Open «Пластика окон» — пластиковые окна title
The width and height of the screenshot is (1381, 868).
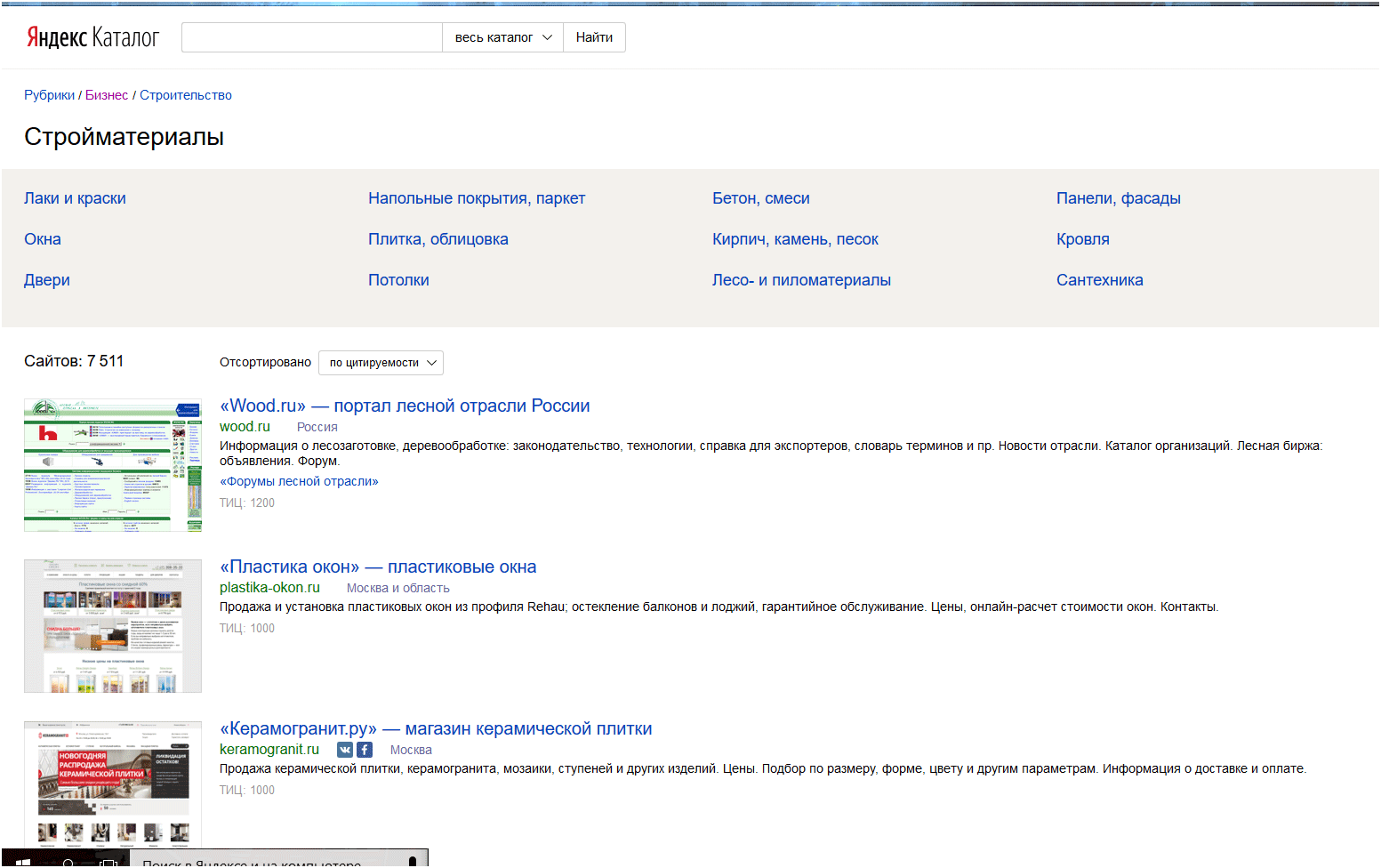[378, 567]
